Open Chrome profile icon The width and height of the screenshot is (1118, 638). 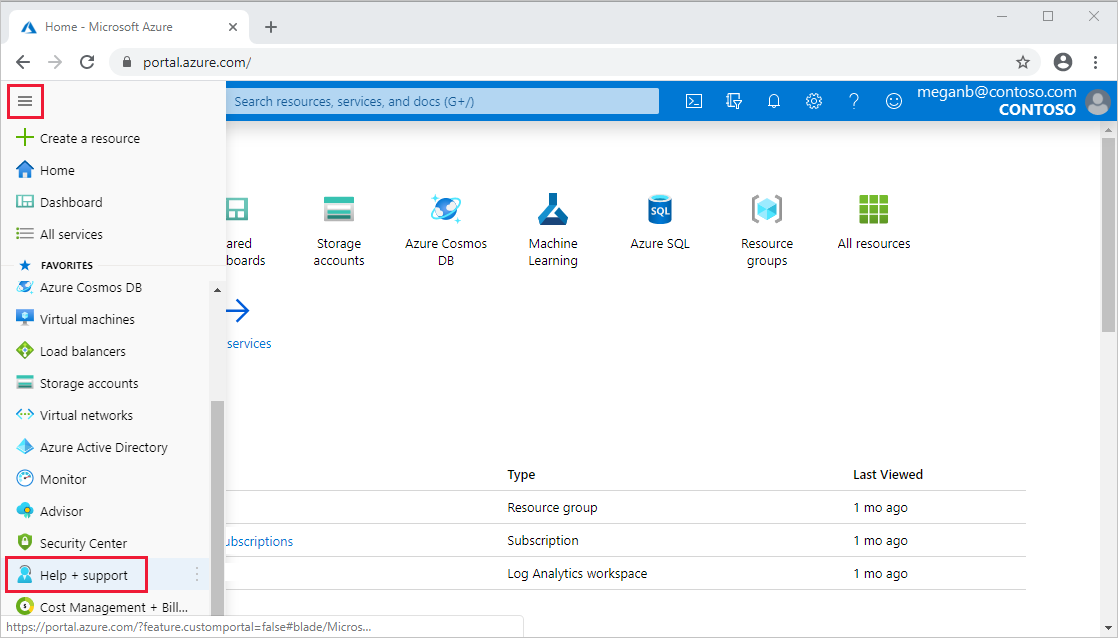[x=1062, y=62]
